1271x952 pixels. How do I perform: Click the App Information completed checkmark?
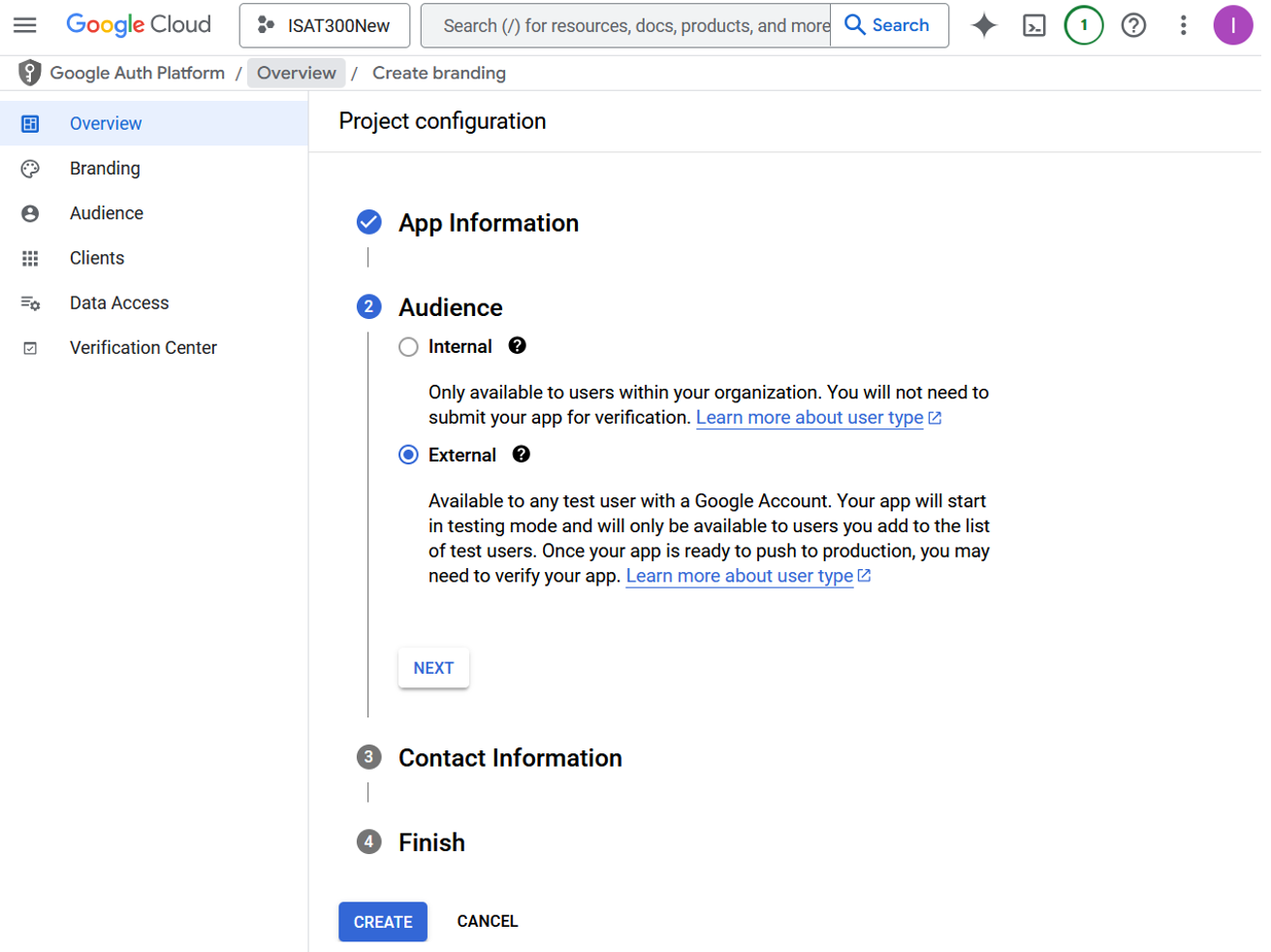[368, 222]
